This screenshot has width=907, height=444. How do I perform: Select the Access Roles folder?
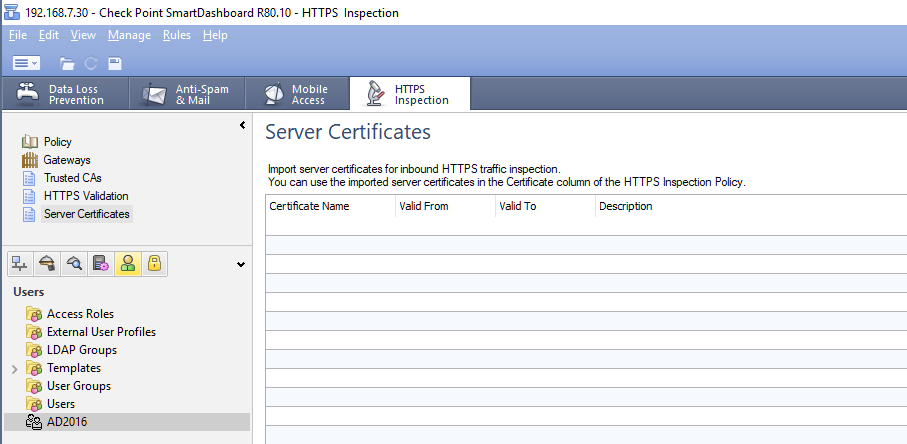pyautogui.click(x=80, y=313)
